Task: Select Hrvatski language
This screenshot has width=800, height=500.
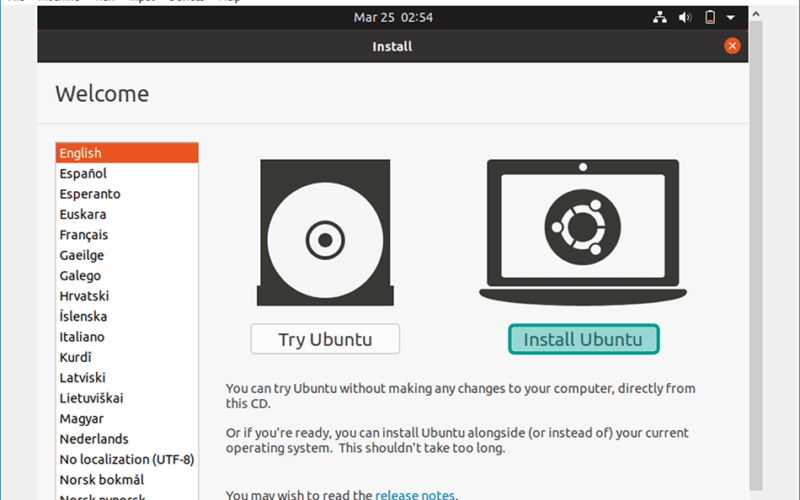Action: tap(127, 296)
